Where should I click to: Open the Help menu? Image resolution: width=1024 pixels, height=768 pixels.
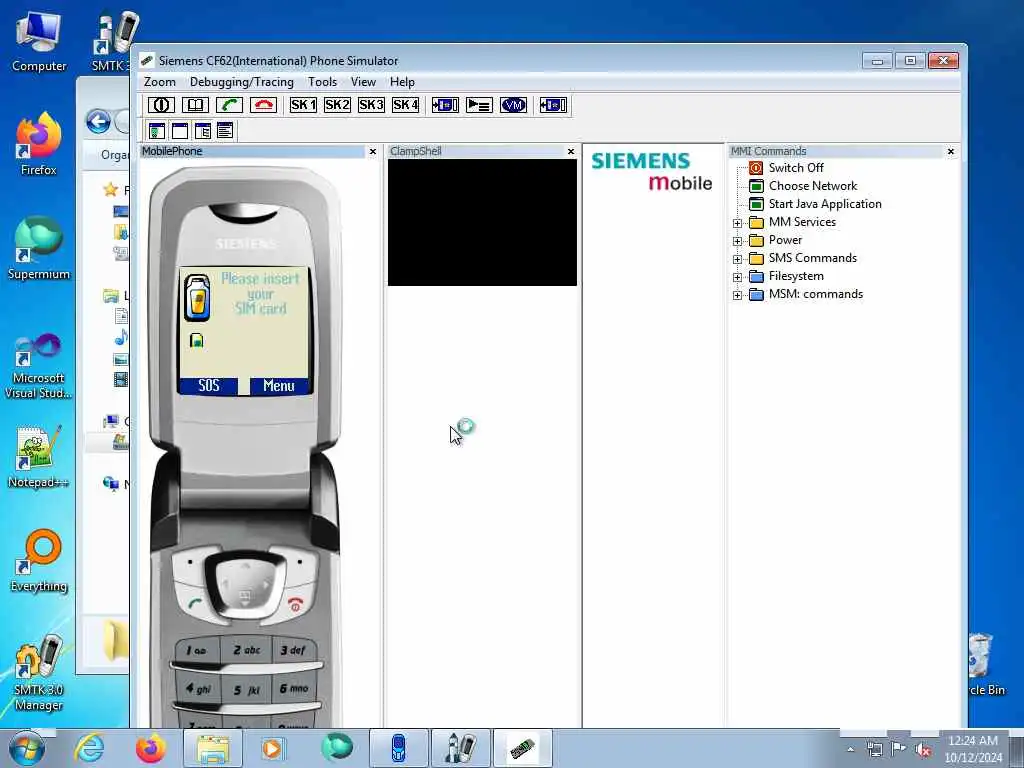[402, 82]
